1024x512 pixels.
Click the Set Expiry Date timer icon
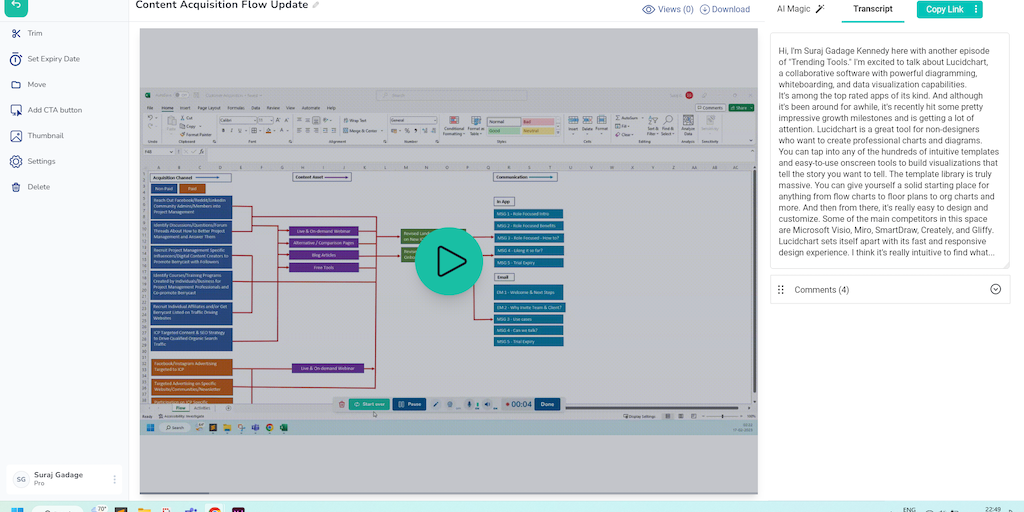coord(16,59)
